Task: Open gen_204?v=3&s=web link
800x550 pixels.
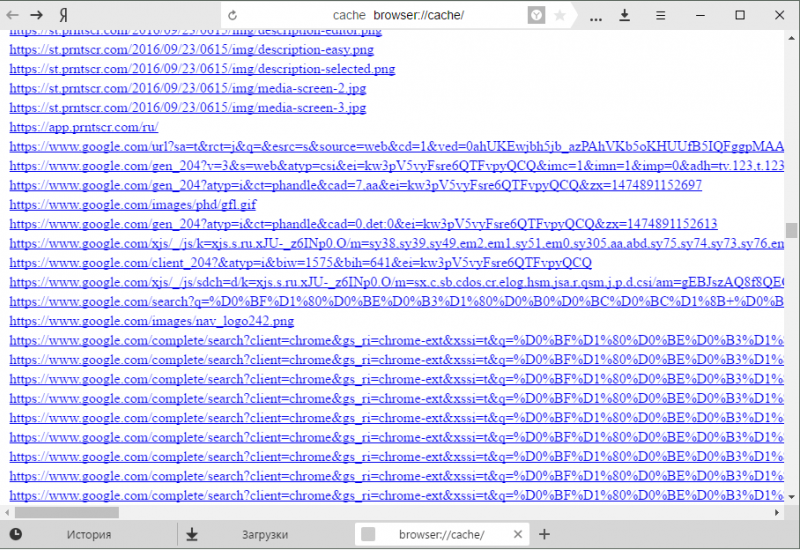Action: [396, 166]
